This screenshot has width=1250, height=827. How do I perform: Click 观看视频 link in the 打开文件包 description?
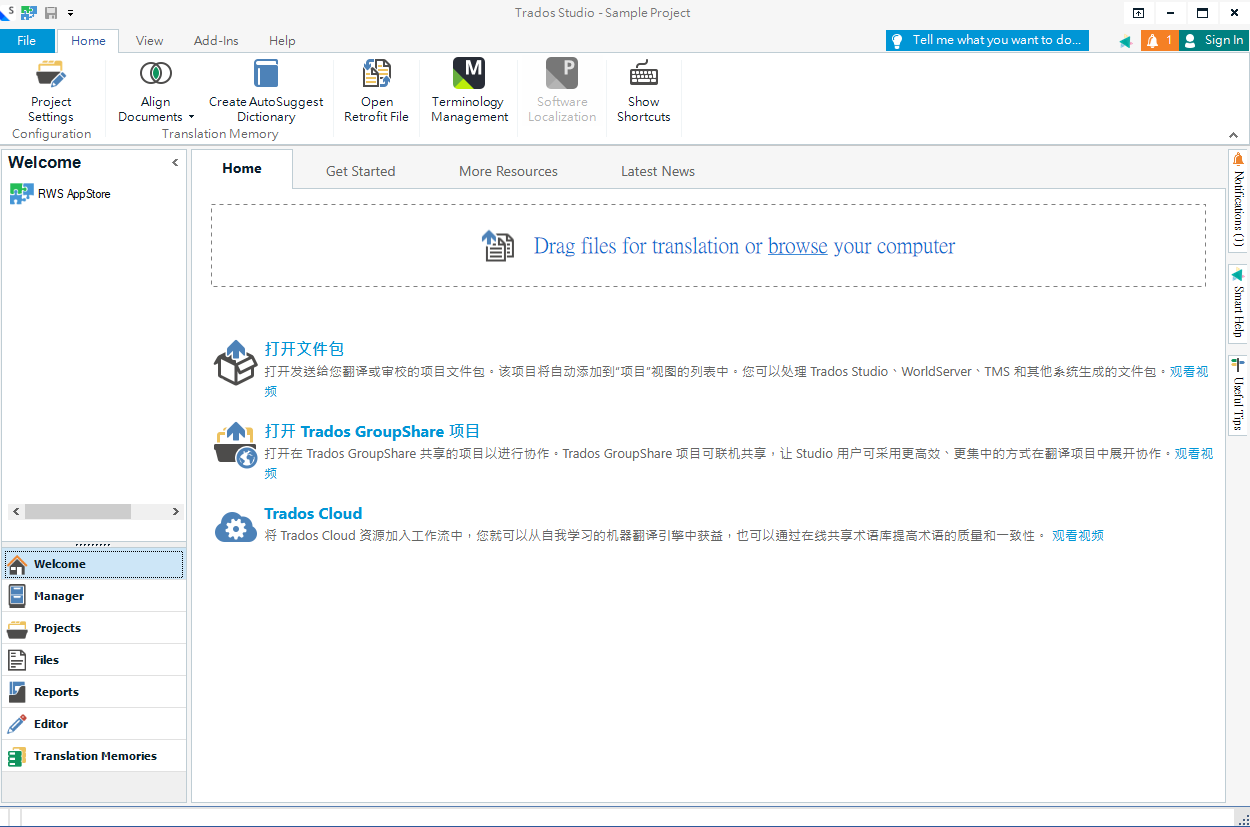pyautogui.click(x=1189, y=371)
